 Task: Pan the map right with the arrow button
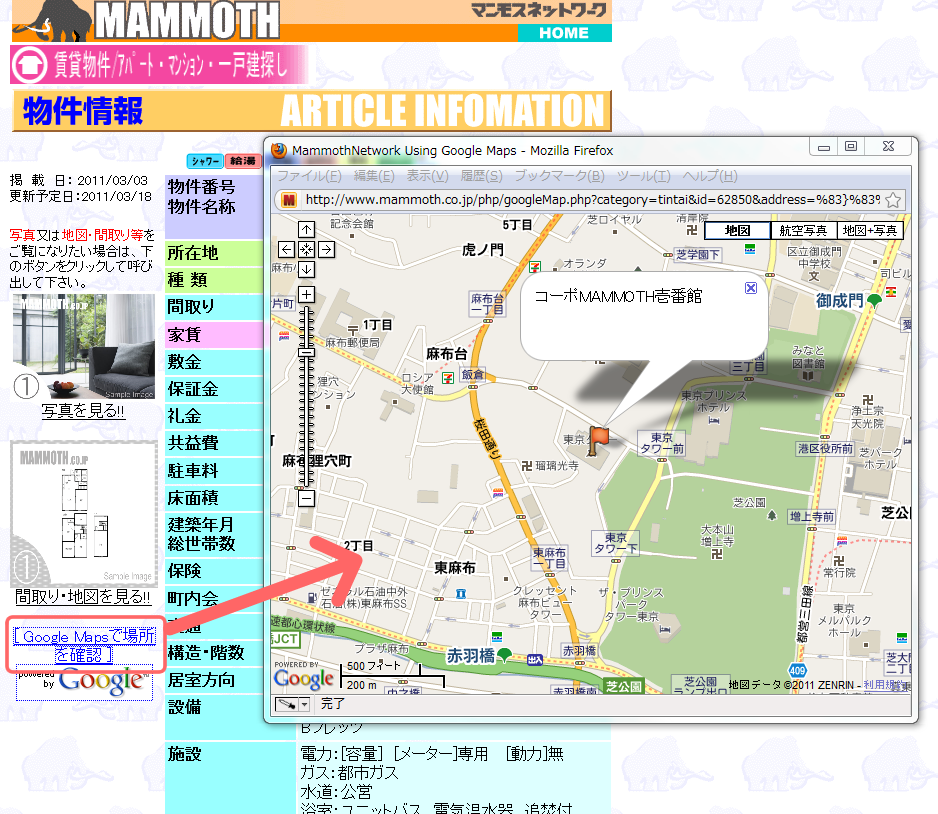click(327, 249)
